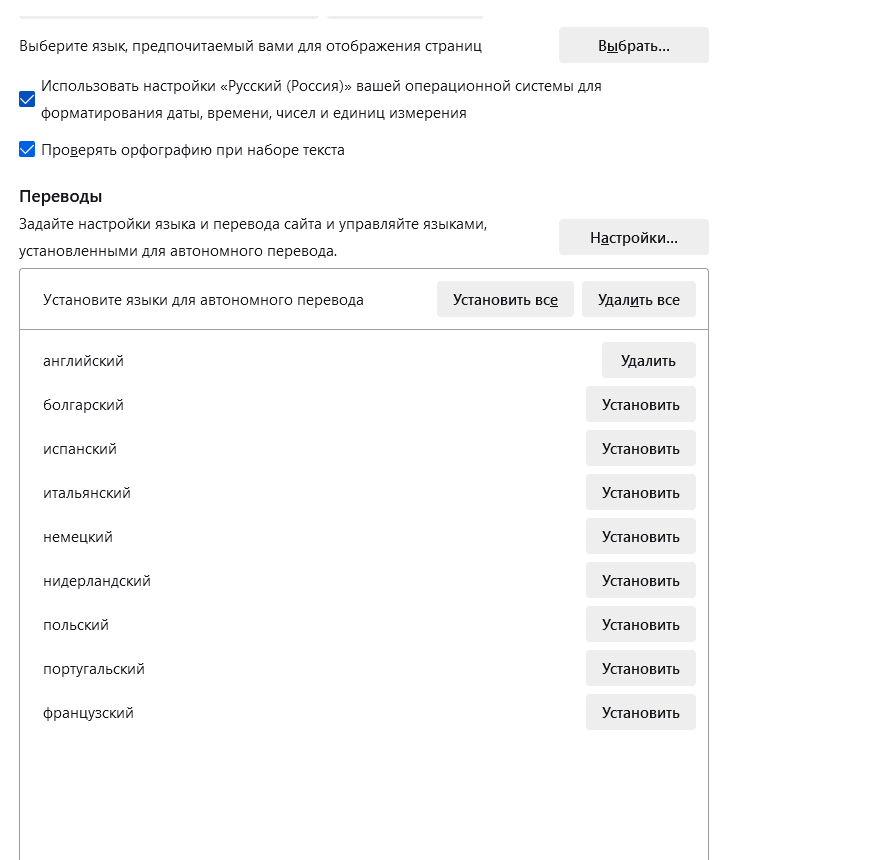The width and height of the screenshot is (880, 860).
Task: Click Установить for нидерландский
Action: tap(640, 581)
